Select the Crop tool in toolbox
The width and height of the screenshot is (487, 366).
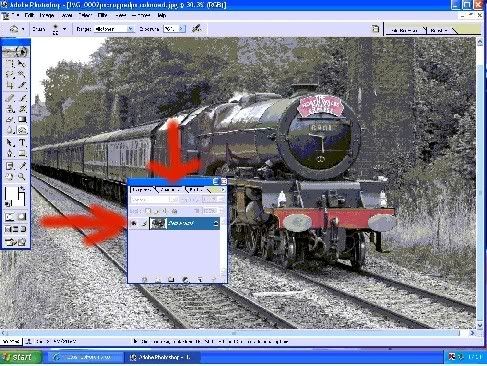(10, 85)
